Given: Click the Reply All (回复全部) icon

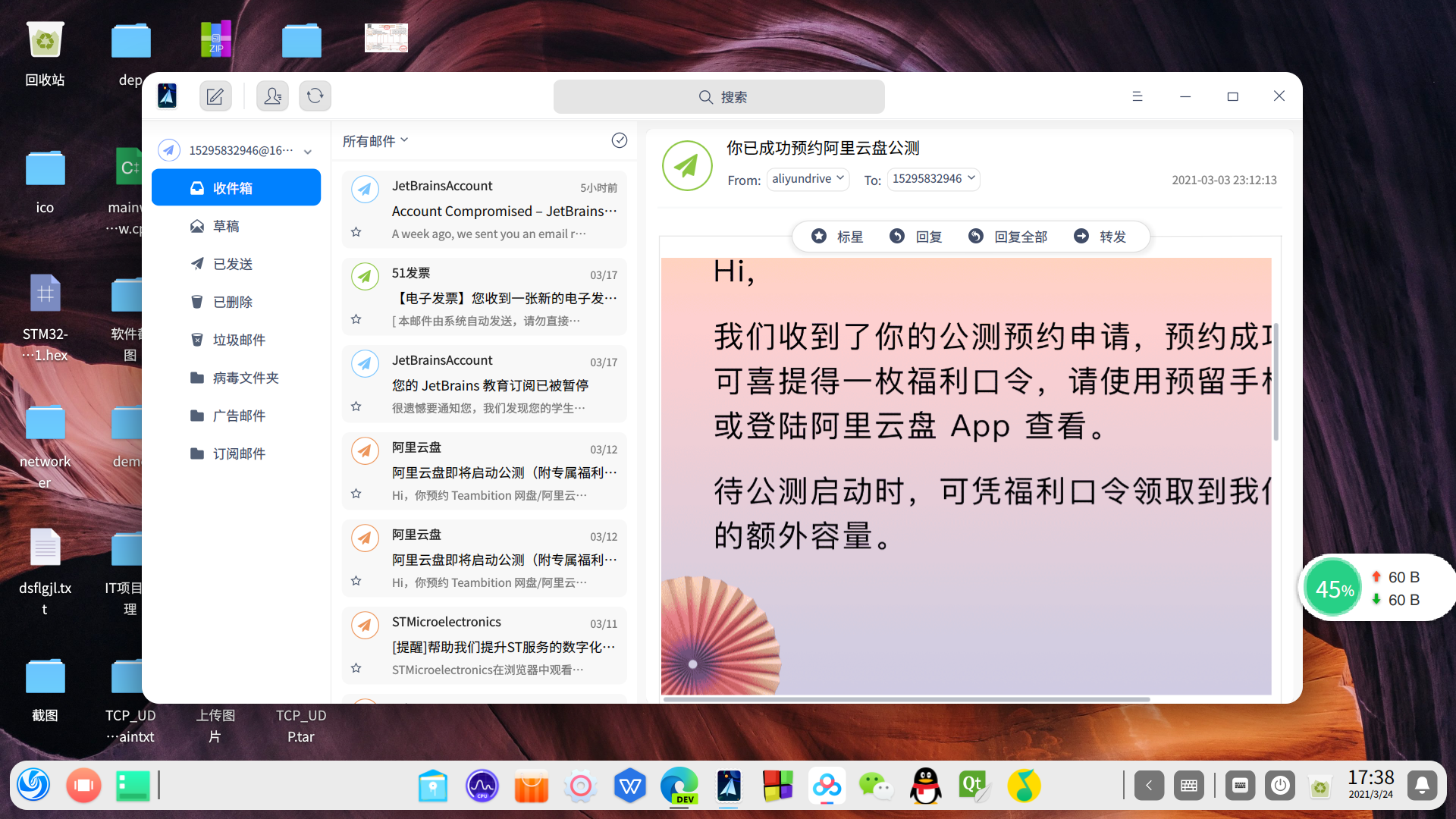Looking at the screenshot, I should (x=976, y=237).
